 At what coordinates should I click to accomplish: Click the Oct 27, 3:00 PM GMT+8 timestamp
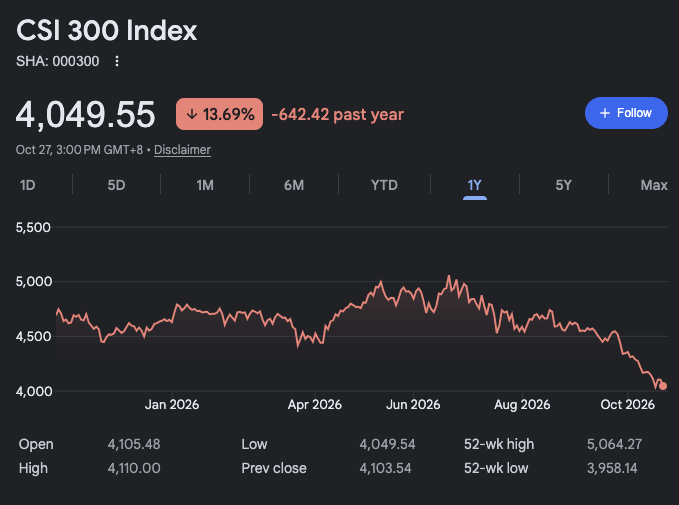coord(79,150)
